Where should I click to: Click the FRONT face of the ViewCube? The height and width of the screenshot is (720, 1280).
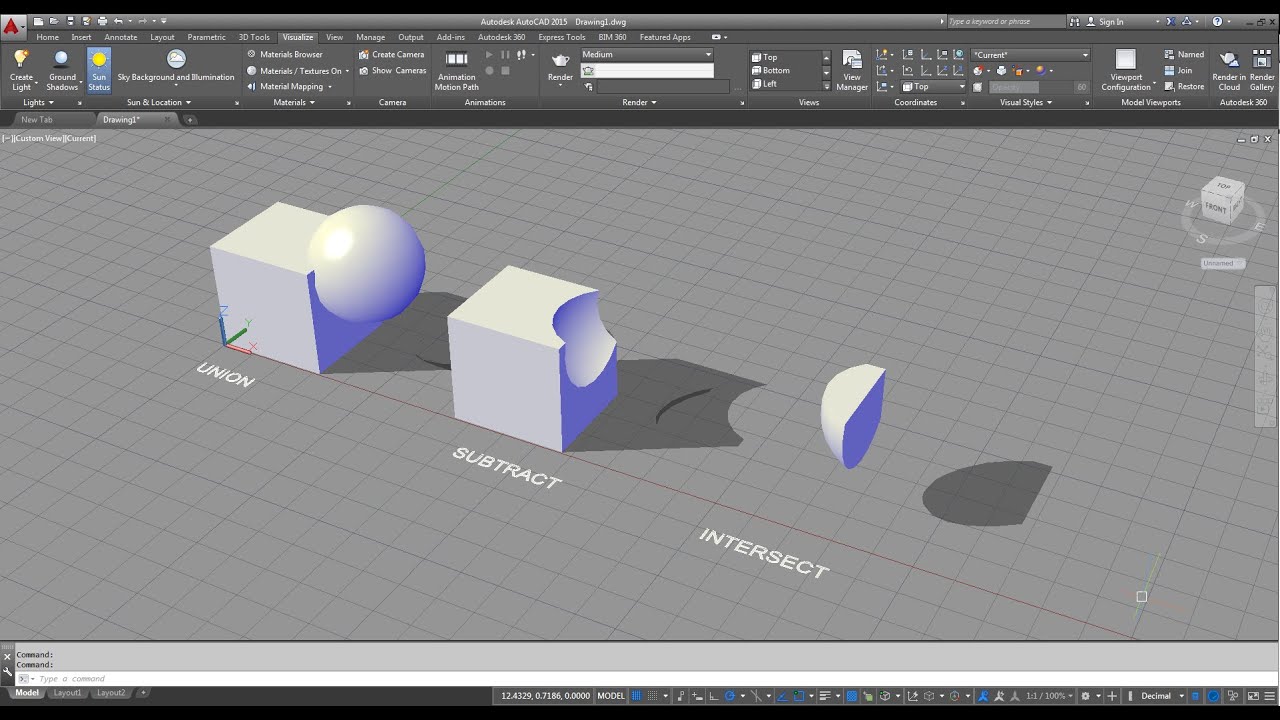[x=1216, y=207]
